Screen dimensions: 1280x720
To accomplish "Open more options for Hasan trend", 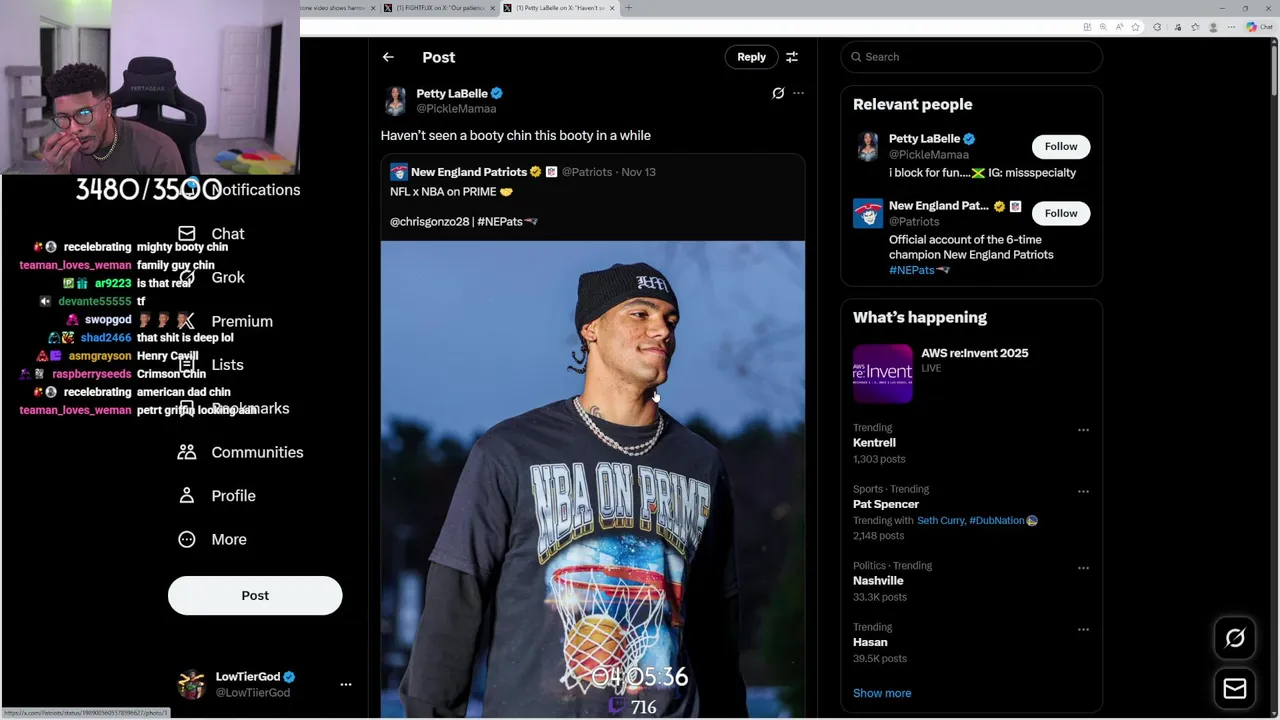I will tap(1083, 630).
